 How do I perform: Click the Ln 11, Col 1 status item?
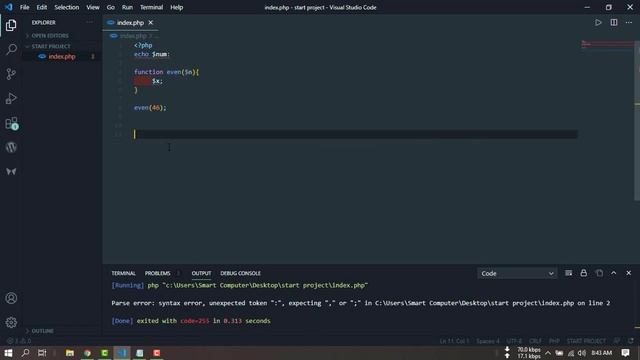pos(454,341)
